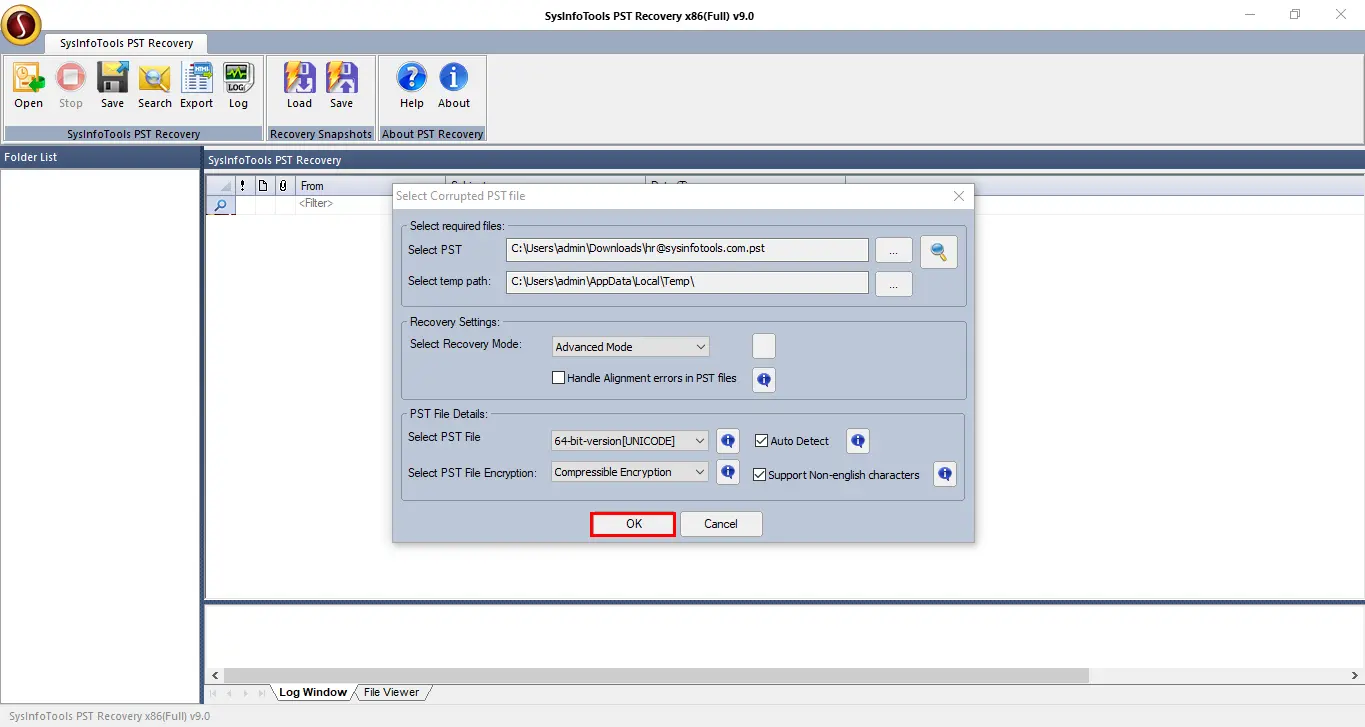Click the About toolbar icon

click(x=454, y=85)
